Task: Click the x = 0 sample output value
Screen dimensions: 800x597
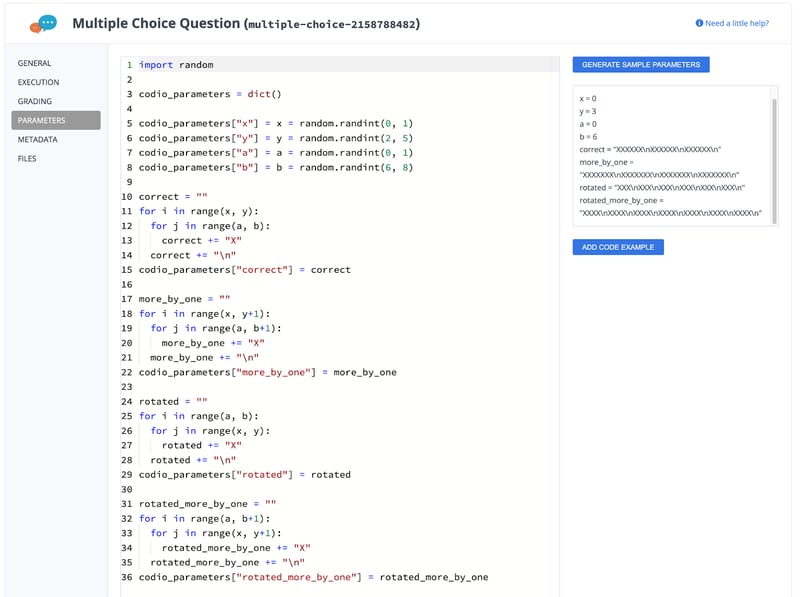Action: (586, 99)
